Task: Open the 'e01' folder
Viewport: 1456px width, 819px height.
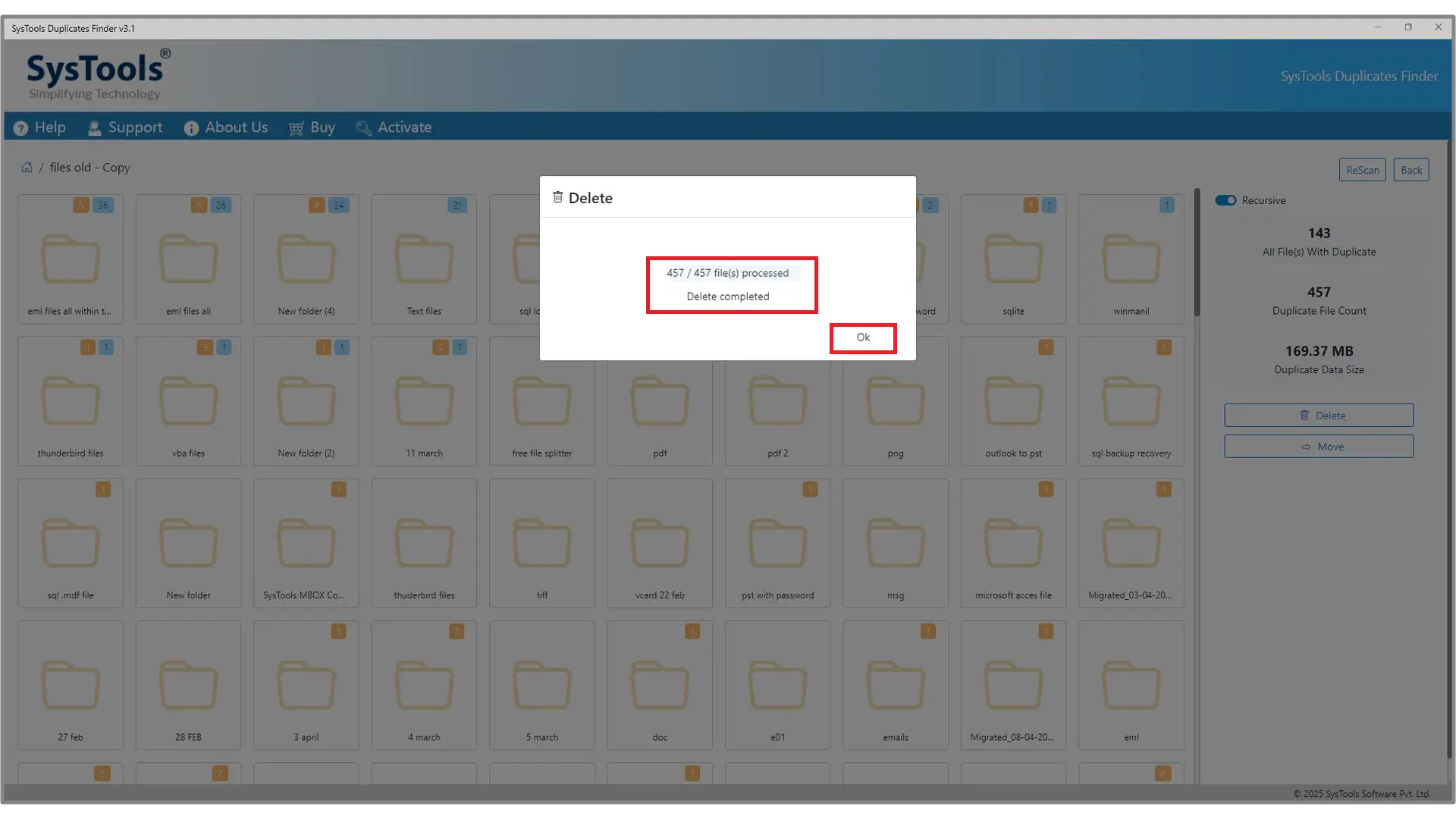Action: [x=777, y=686]
